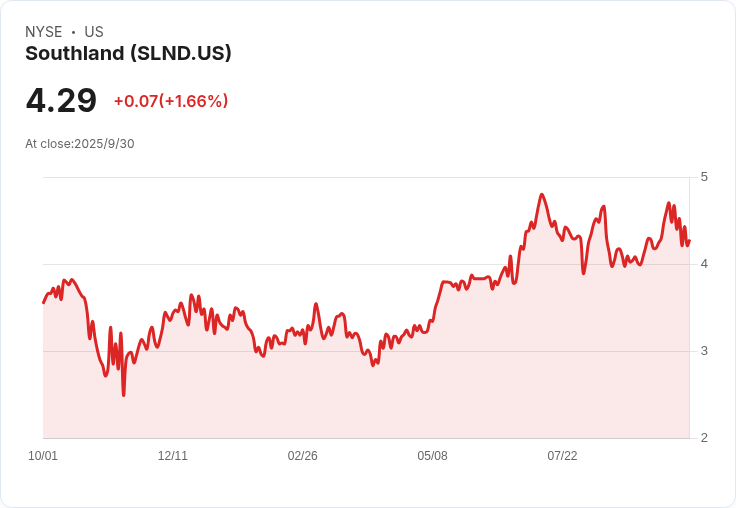
Task: Click the At close:2025/9/30 text
Action: pos(80,144)
